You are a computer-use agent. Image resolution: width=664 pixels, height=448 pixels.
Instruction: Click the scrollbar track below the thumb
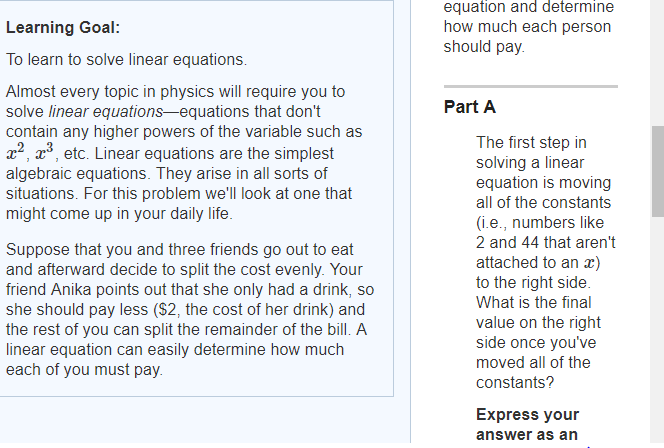point(658,330)
